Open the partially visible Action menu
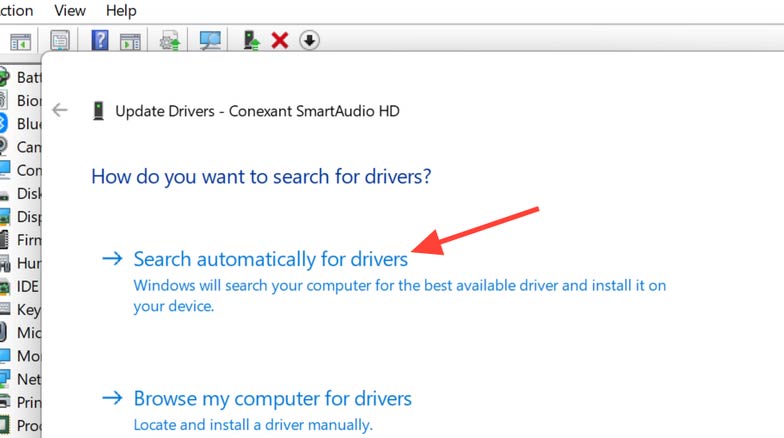This screenshot has height=438, width=784. click(x=16, y=10)
